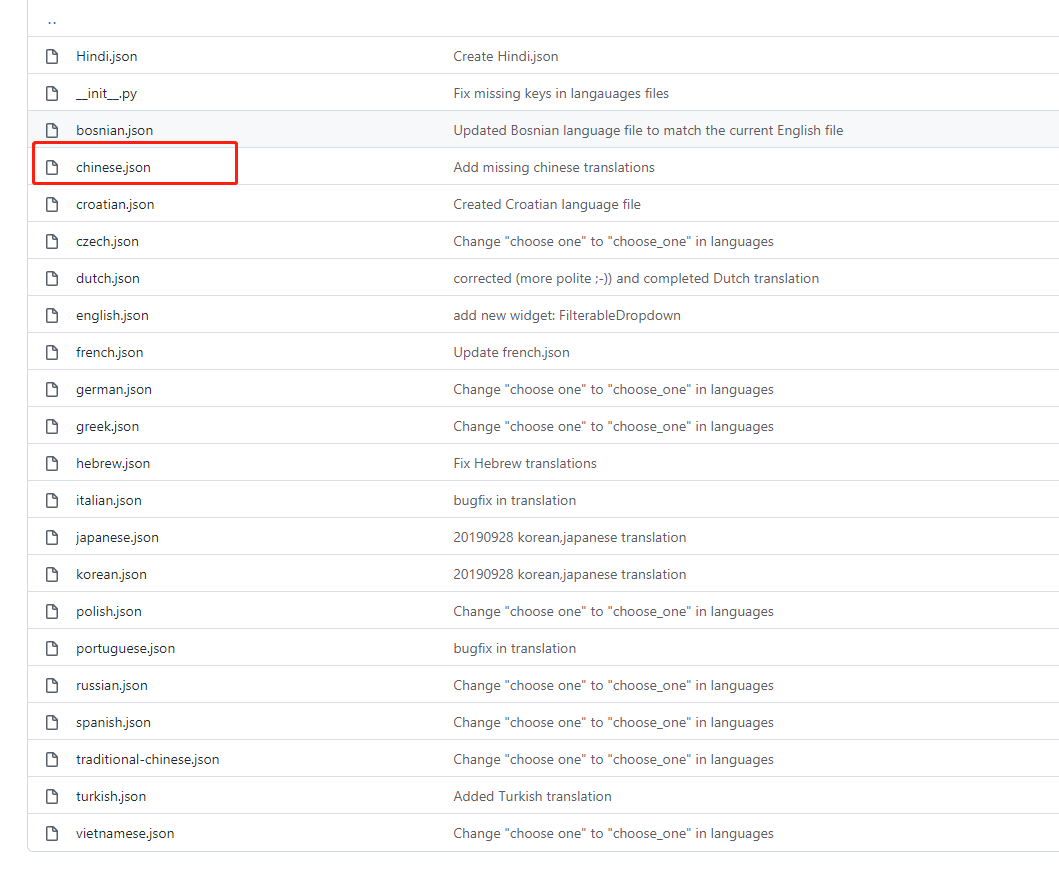Open japanese.json file name
Image resolution: width=1059 pixels, height=869 pixels.
tap(118, 537)
